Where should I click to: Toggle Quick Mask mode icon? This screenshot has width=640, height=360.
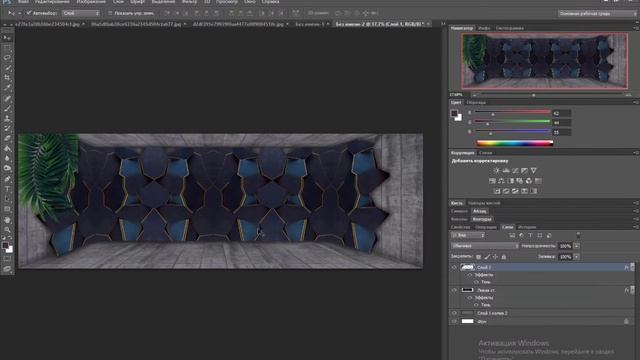click(7, 259)
